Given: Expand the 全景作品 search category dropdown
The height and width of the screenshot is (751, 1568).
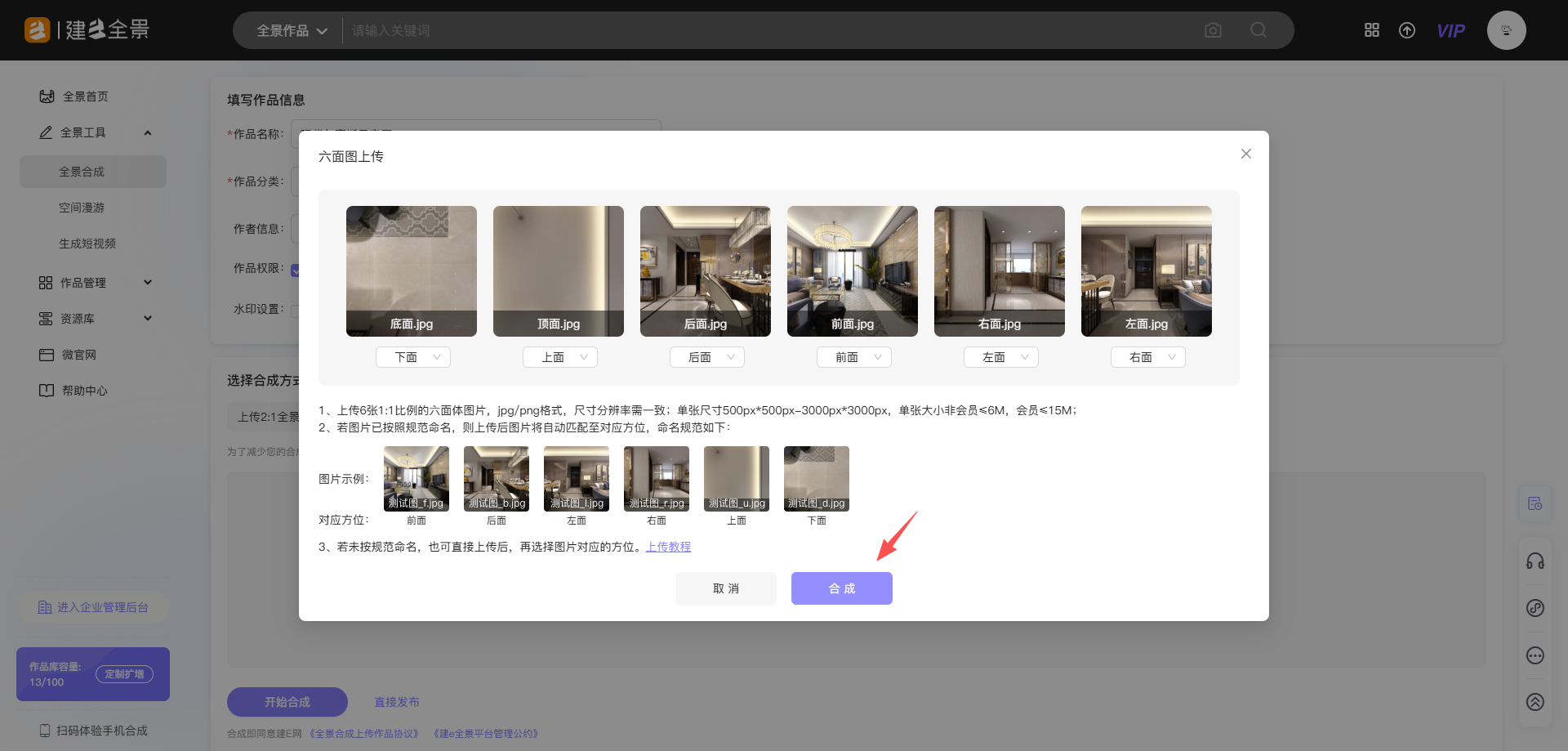Looking at the screenshot, I should pos(292,31).
